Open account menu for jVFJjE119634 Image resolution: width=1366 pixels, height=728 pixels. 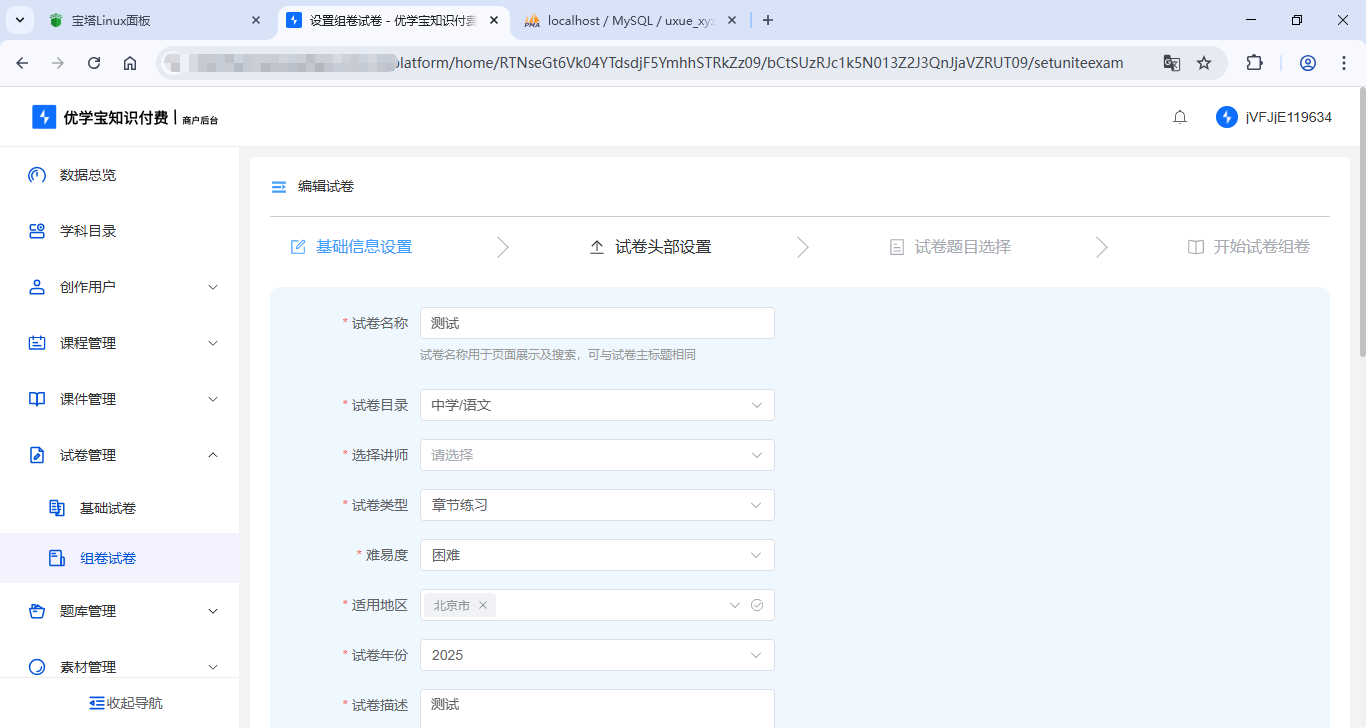(1287, 116)
